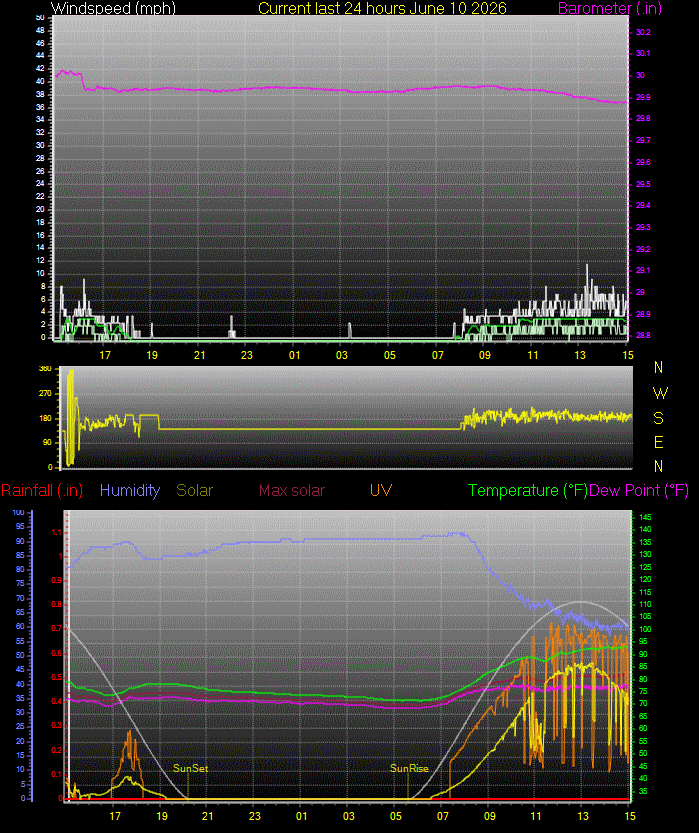The width and height of the screenshot is (699, 833).
Task: Click the 'Dew Point (°F)' legend label
Action: [639, 490]
